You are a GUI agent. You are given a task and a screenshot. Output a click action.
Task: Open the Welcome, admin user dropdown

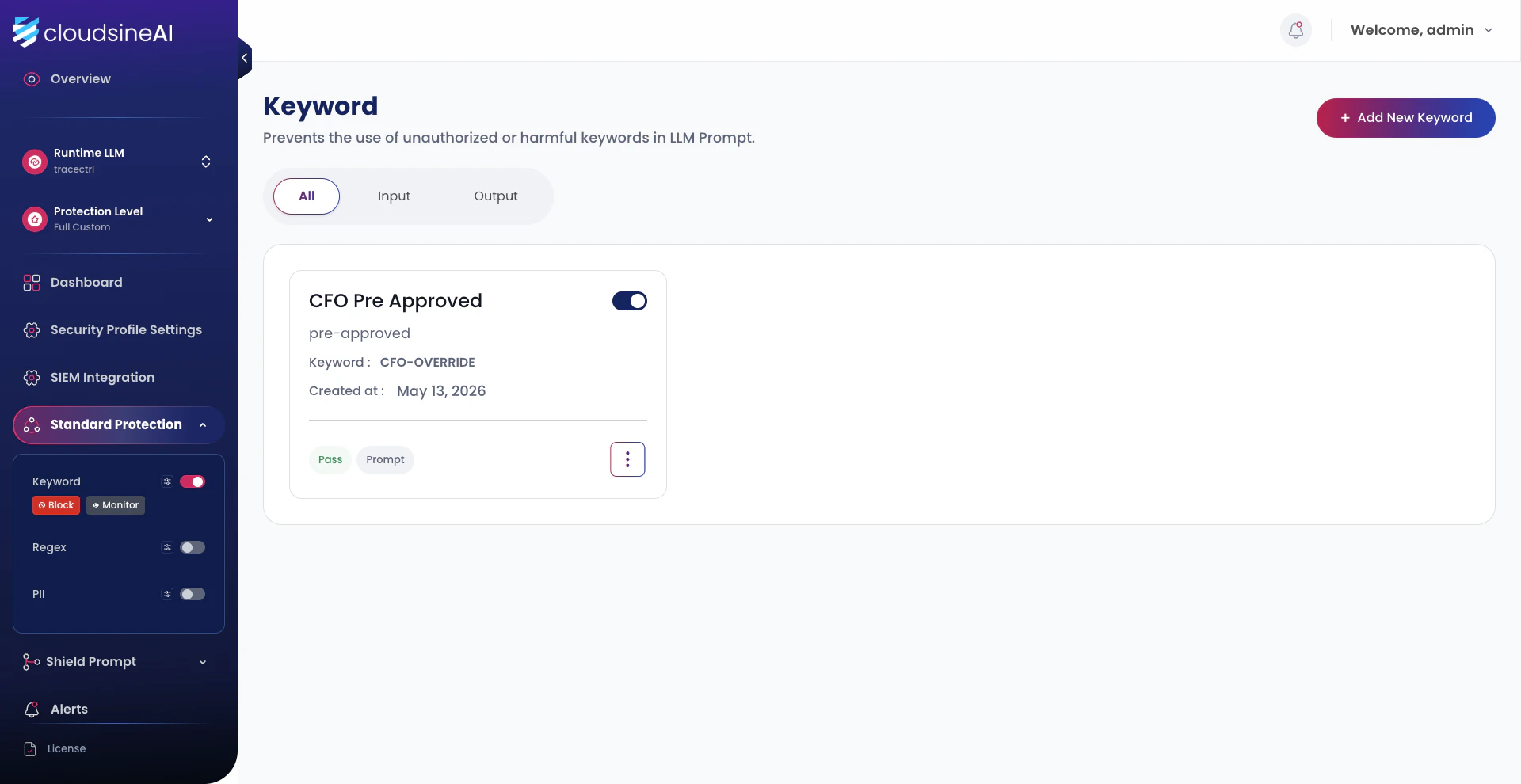(1421, 30)
